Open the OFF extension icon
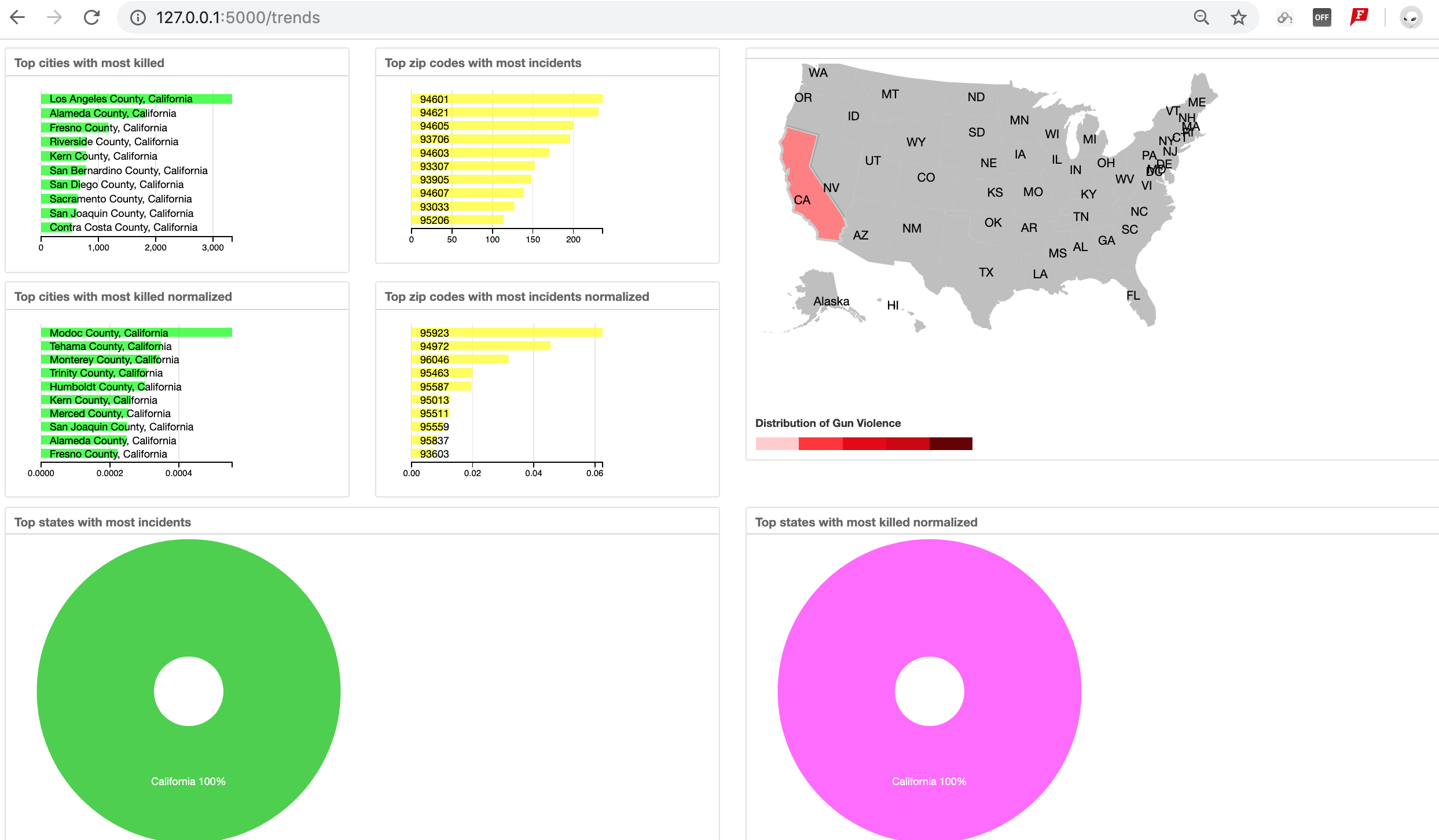Viewport: 1439px width, 840px height. tap(1321, 17)
